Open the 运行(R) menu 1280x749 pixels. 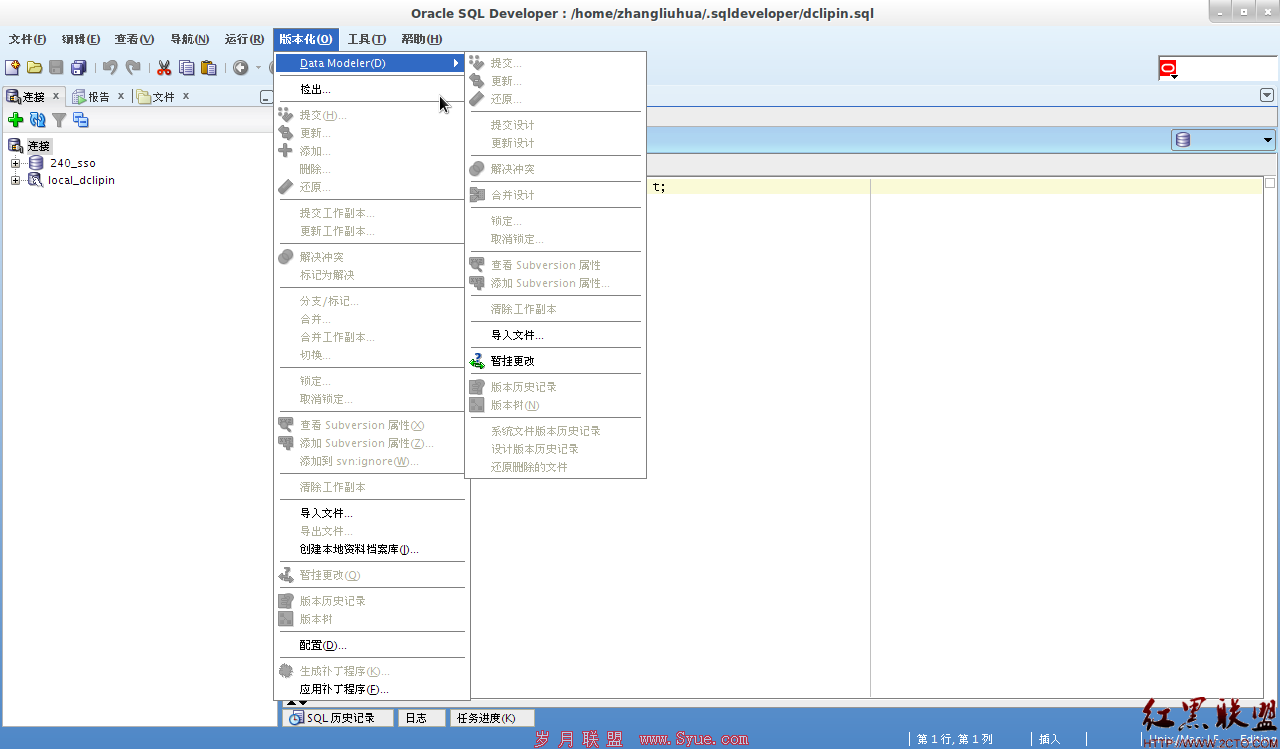244,39
